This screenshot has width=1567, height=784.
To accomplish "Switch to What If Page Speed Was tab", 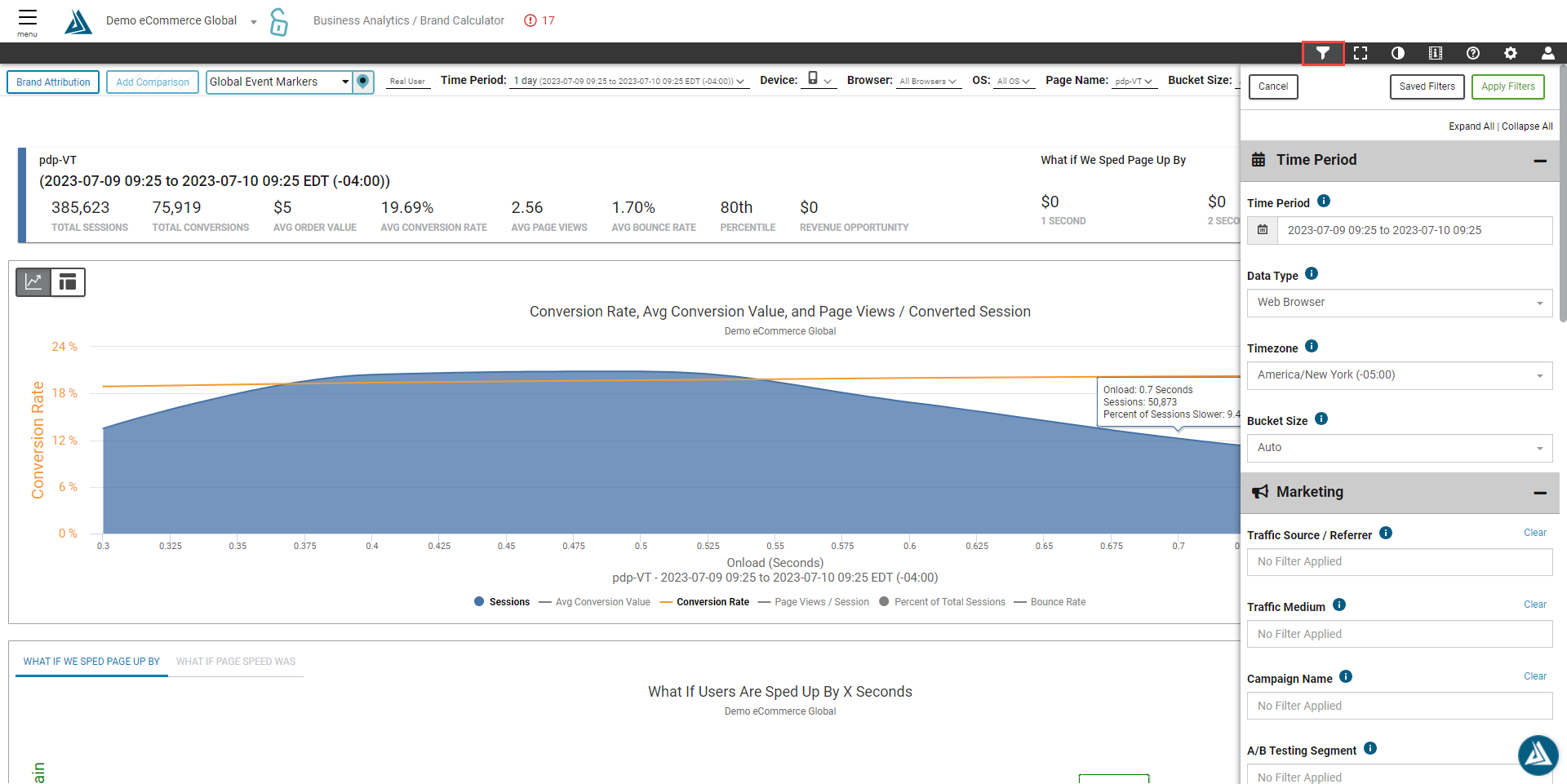I will pyautogui.click(x=236, y=662).
